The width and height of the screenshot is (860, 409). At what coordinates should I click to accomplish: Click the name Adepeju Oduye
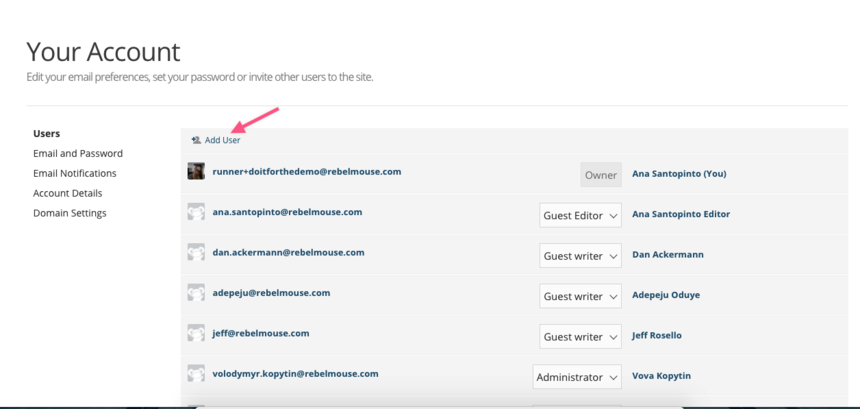666,295
